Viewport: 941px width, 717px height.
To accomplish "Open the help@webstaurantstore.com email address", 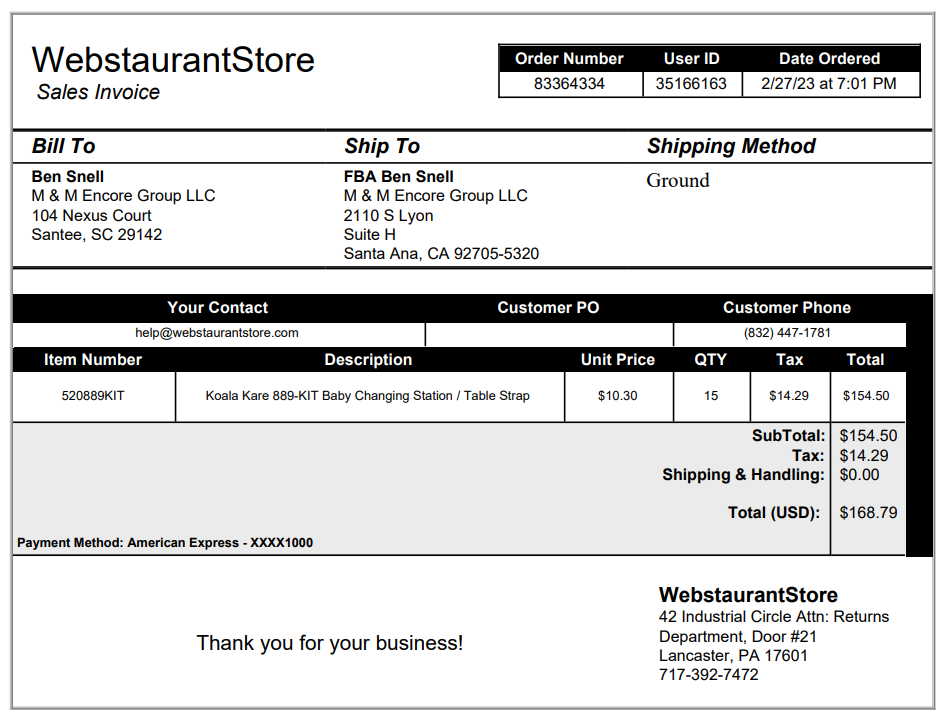I will pyautogui.click(x=217, y=333).
